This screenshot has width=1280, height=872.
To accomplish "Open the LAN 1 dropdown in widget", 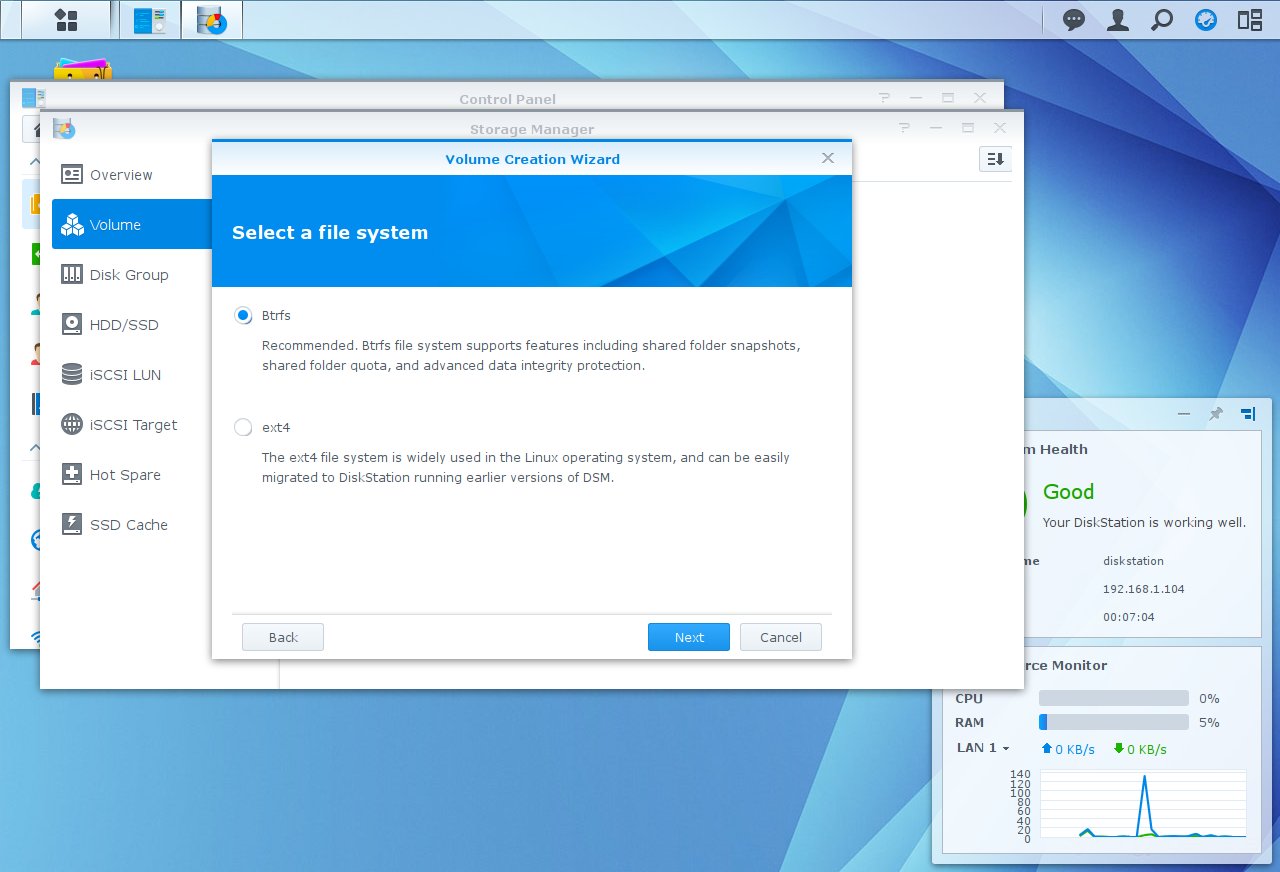I will pos(984,748).
